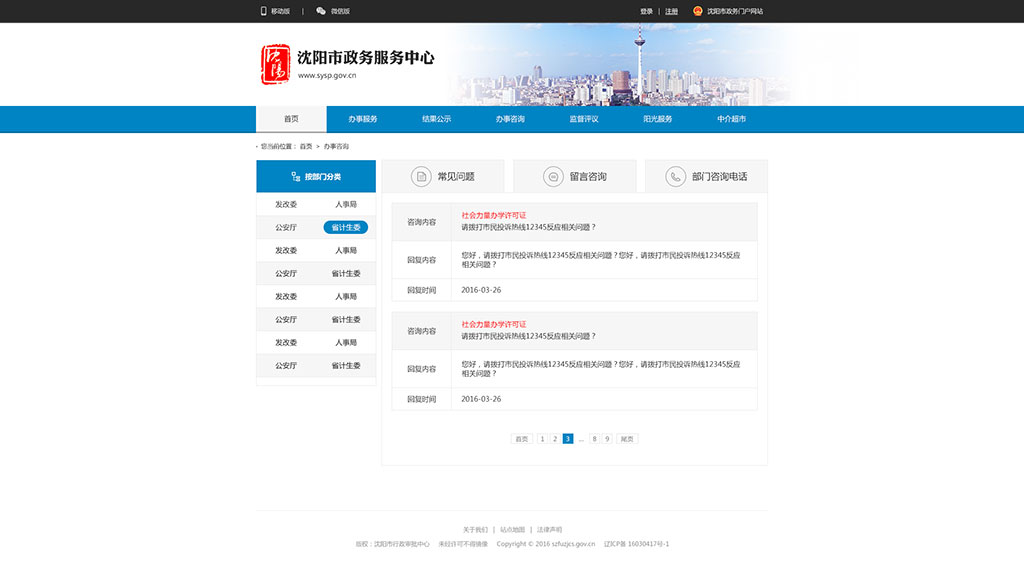1024x563 pixels.
Task: Click the red seal logo of 沈阳市政务服务中心
Action: click(275, 64)
